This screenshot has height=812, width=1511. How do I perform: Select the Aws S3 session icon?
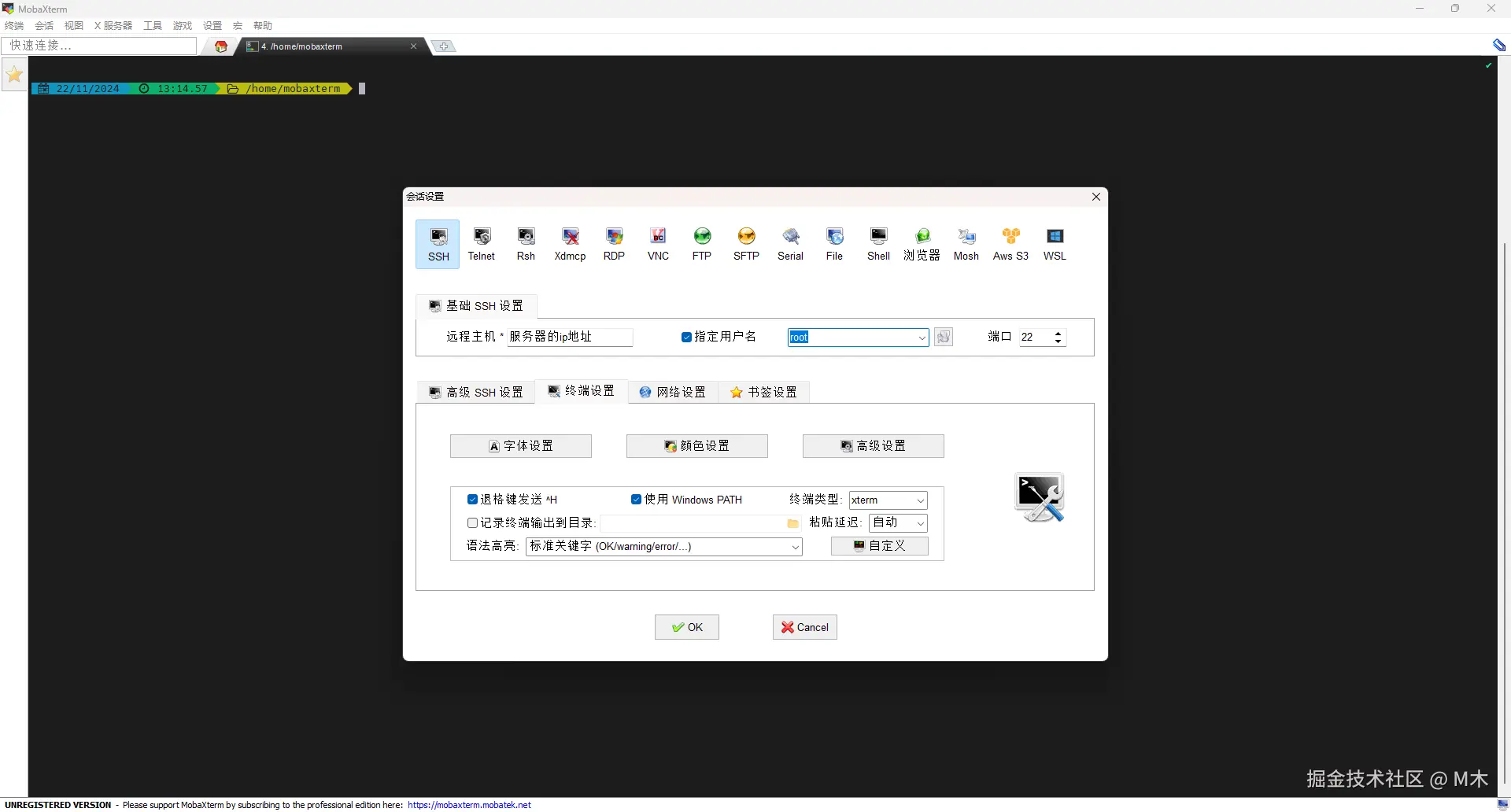1010,244
